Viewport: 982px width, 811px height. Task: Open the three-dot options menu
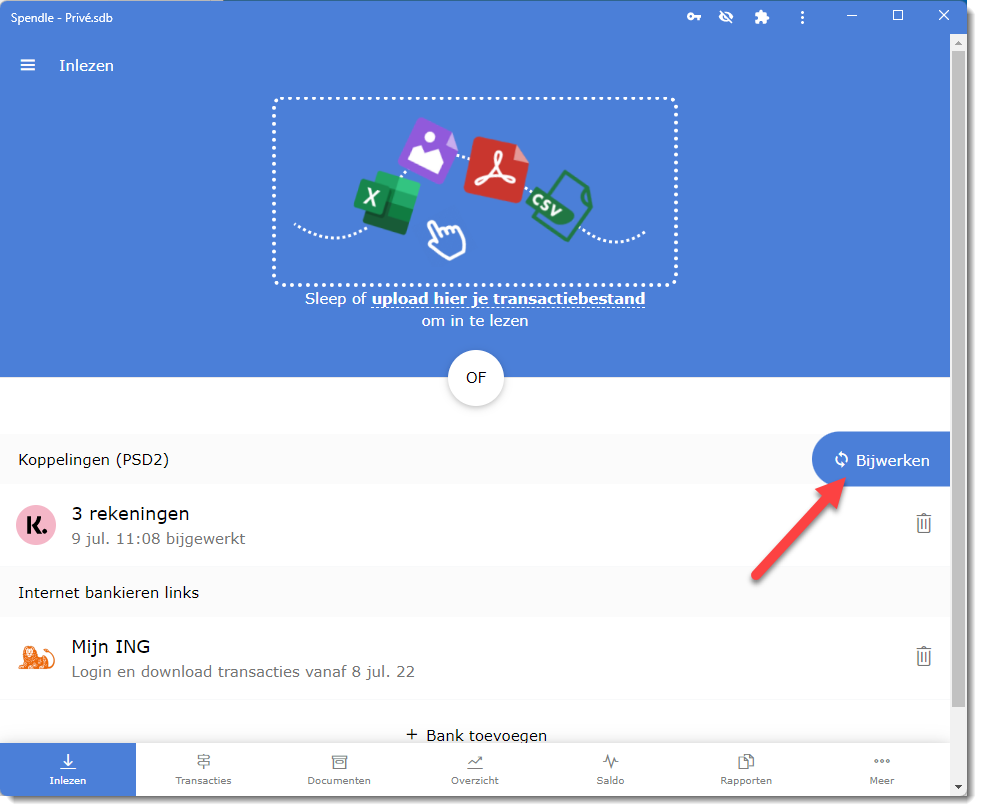pos(802,18)
